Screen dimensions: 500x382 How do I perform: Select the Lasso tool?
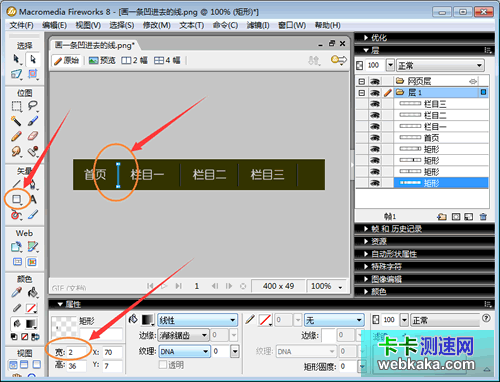click(x=33, y=106)
